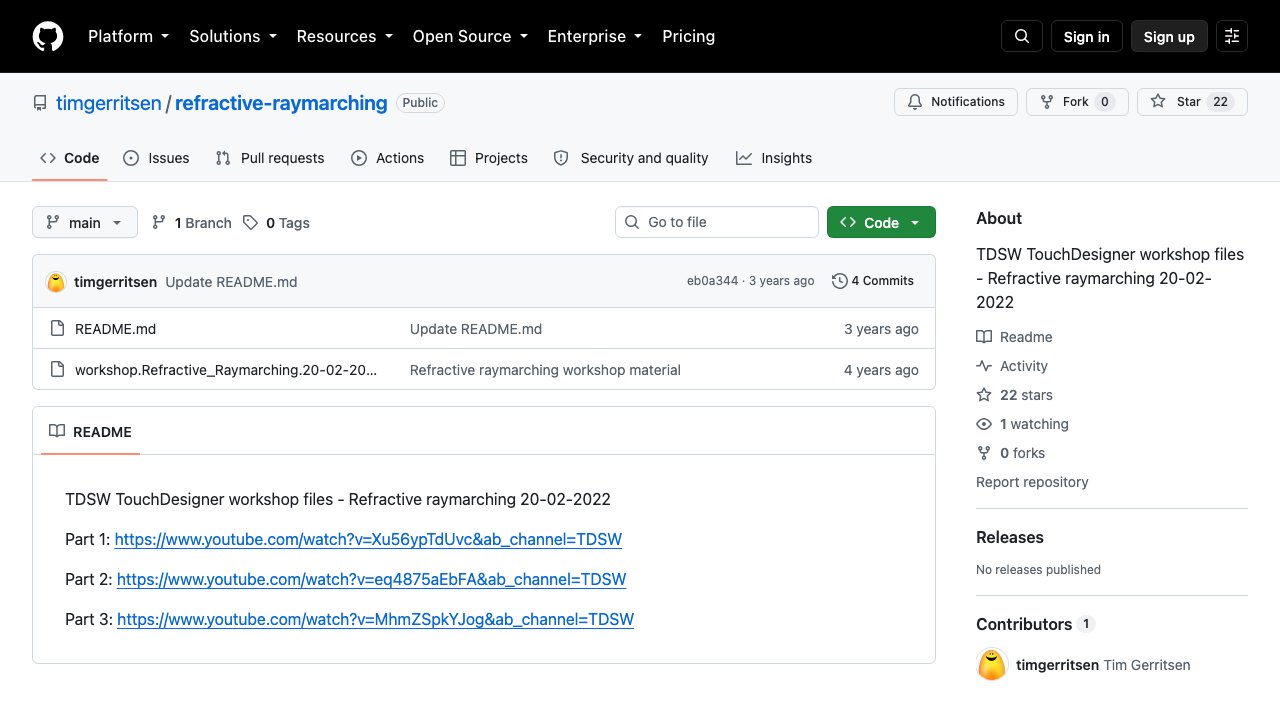
Task: Expand the Solutions menu
Action: point(232,36)
